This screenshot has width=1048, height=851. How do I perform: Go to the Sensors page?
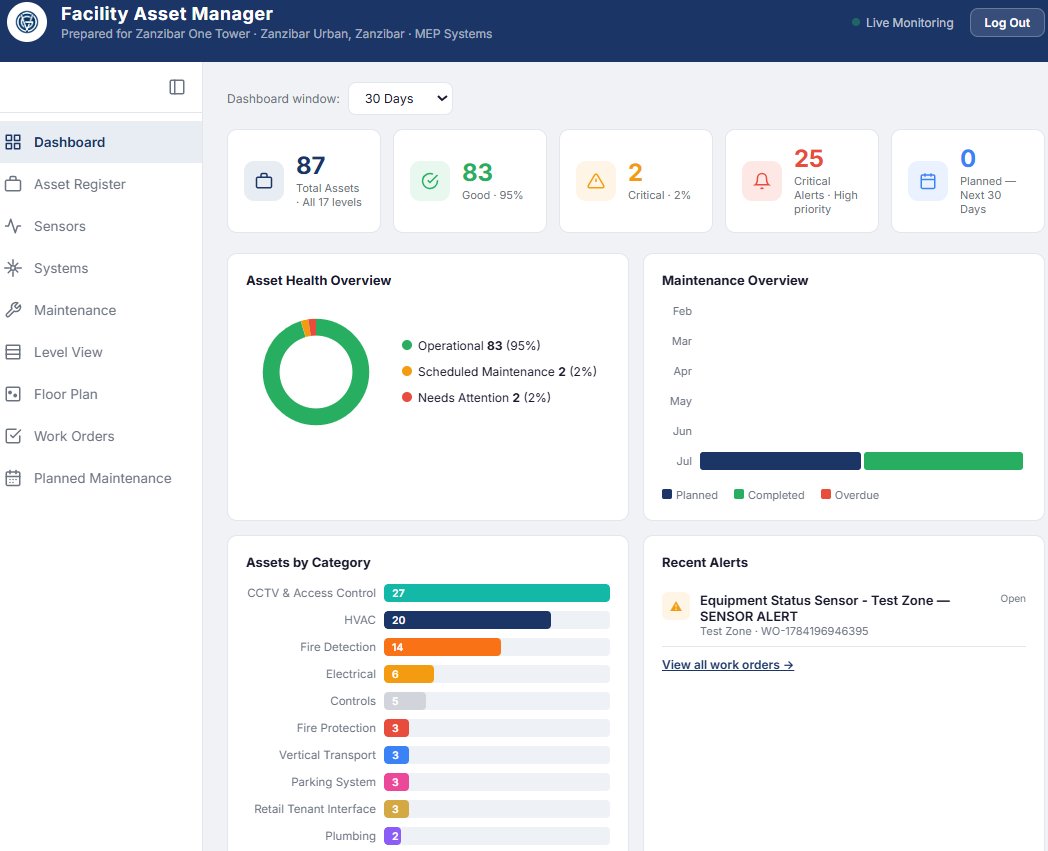(101, 226)
